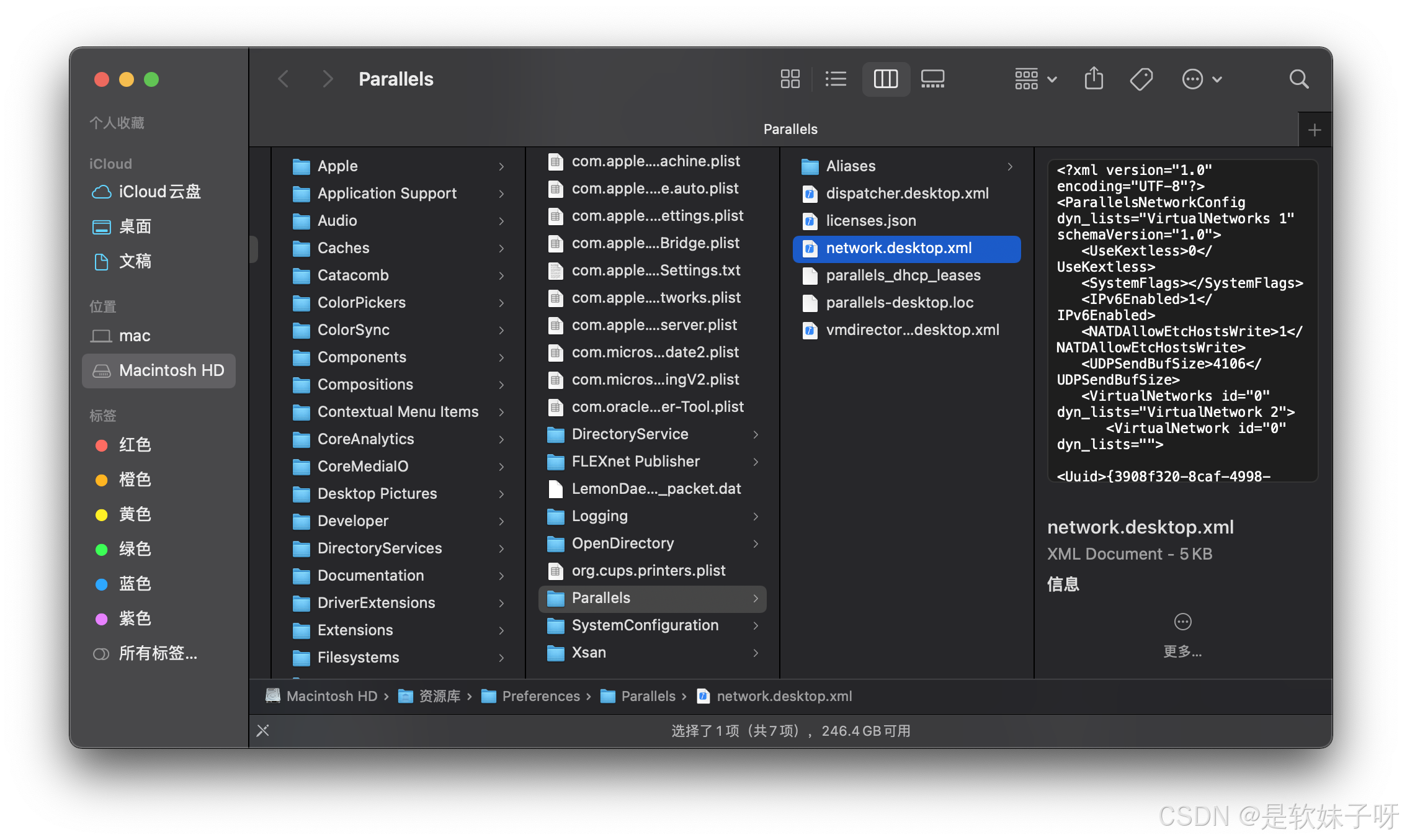Expand the Apple folder chevron
The width and height of the screenshot is (1402, 840).
click(501, 166)
